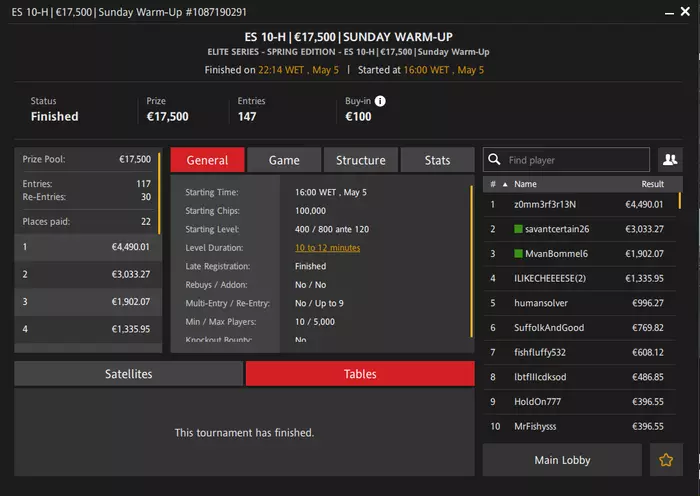Screen dimensions: 700x496
Task: Select player row ILIKECHEEEESE(2)
Action: [579, 278]
